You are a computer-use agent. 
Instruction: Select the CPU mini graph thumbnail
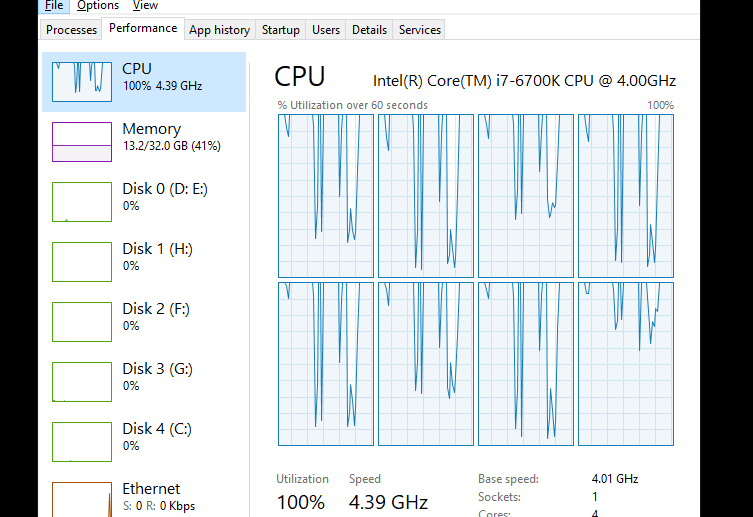[82, 82]
